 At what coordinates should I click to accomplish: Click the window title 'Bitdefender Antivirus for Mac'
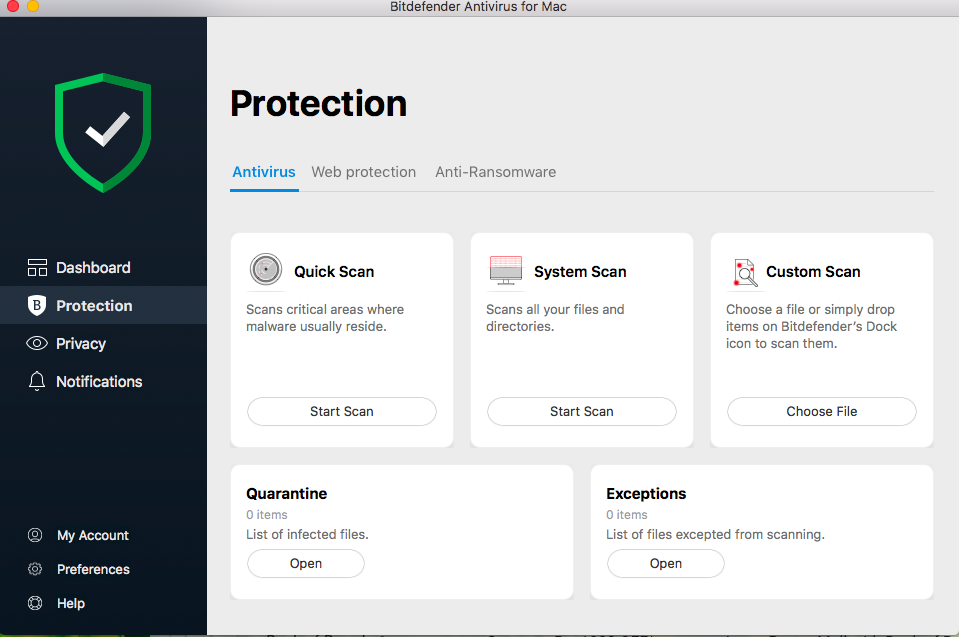tap(478, 7)
